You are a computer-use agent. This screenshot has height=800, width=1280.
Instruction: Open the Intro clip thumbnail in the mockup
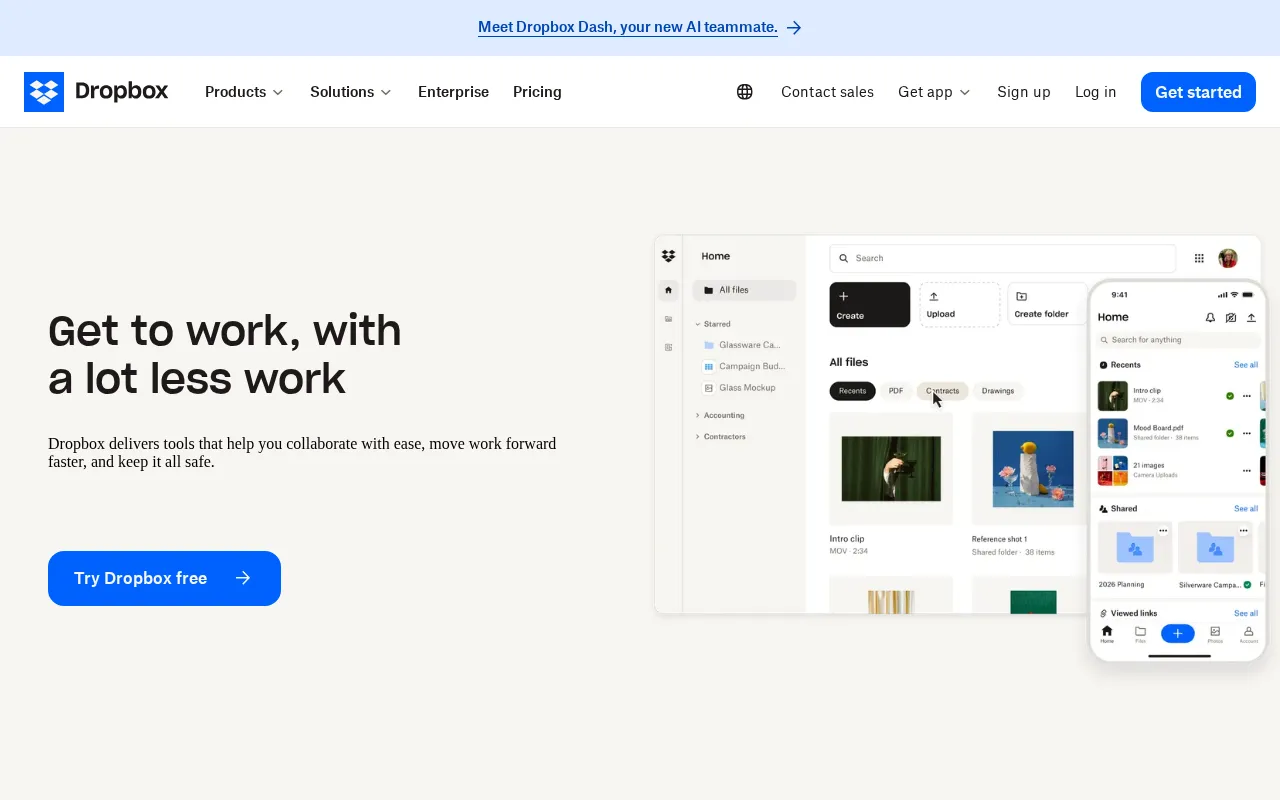coord(891,468)
